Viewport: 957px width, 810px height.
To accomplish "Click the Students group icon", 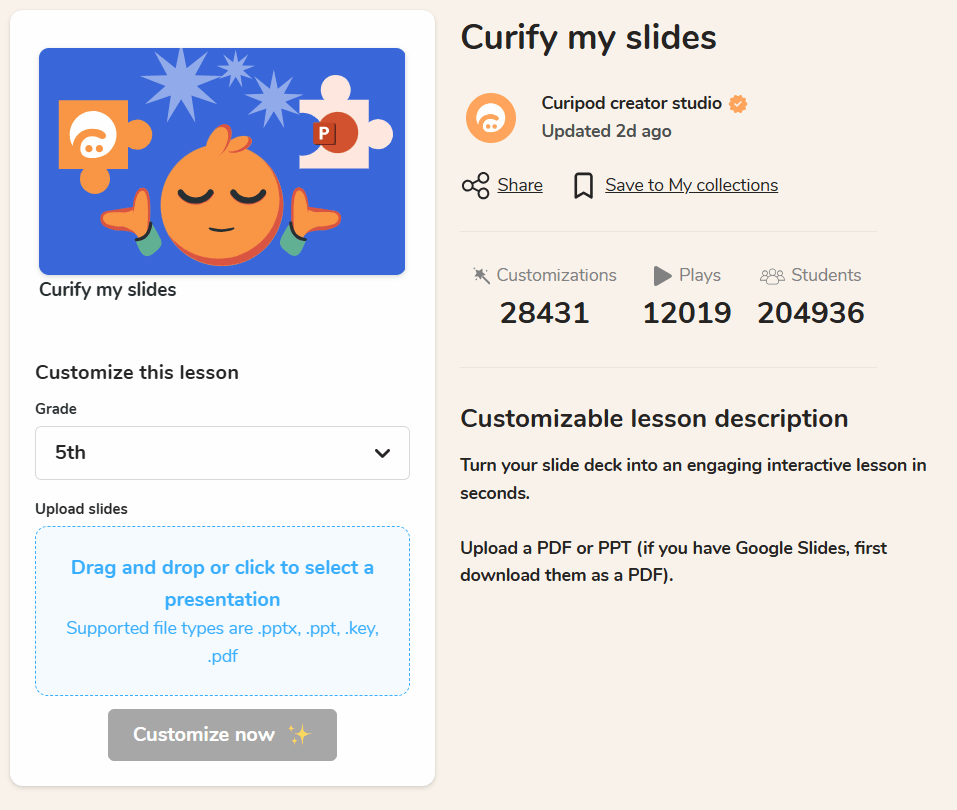I will (x=772, y=276).
